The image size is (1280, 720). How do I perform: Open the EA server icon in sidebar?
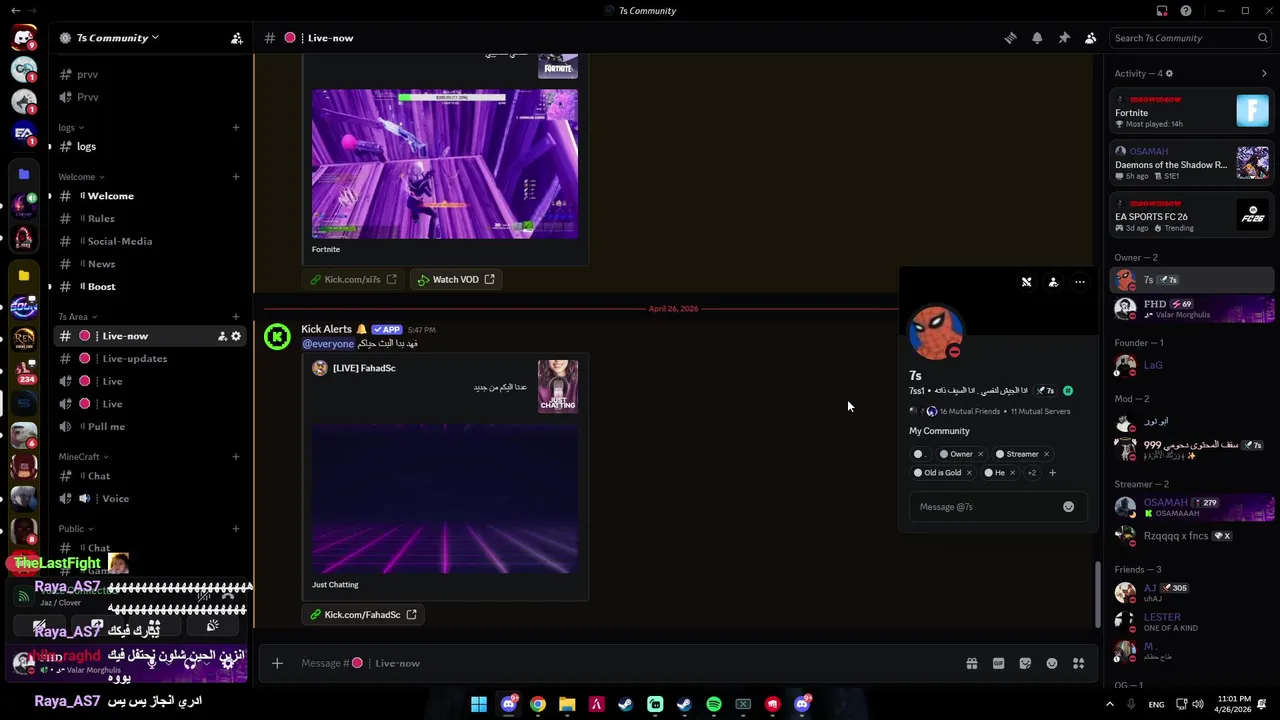point(24,132)
